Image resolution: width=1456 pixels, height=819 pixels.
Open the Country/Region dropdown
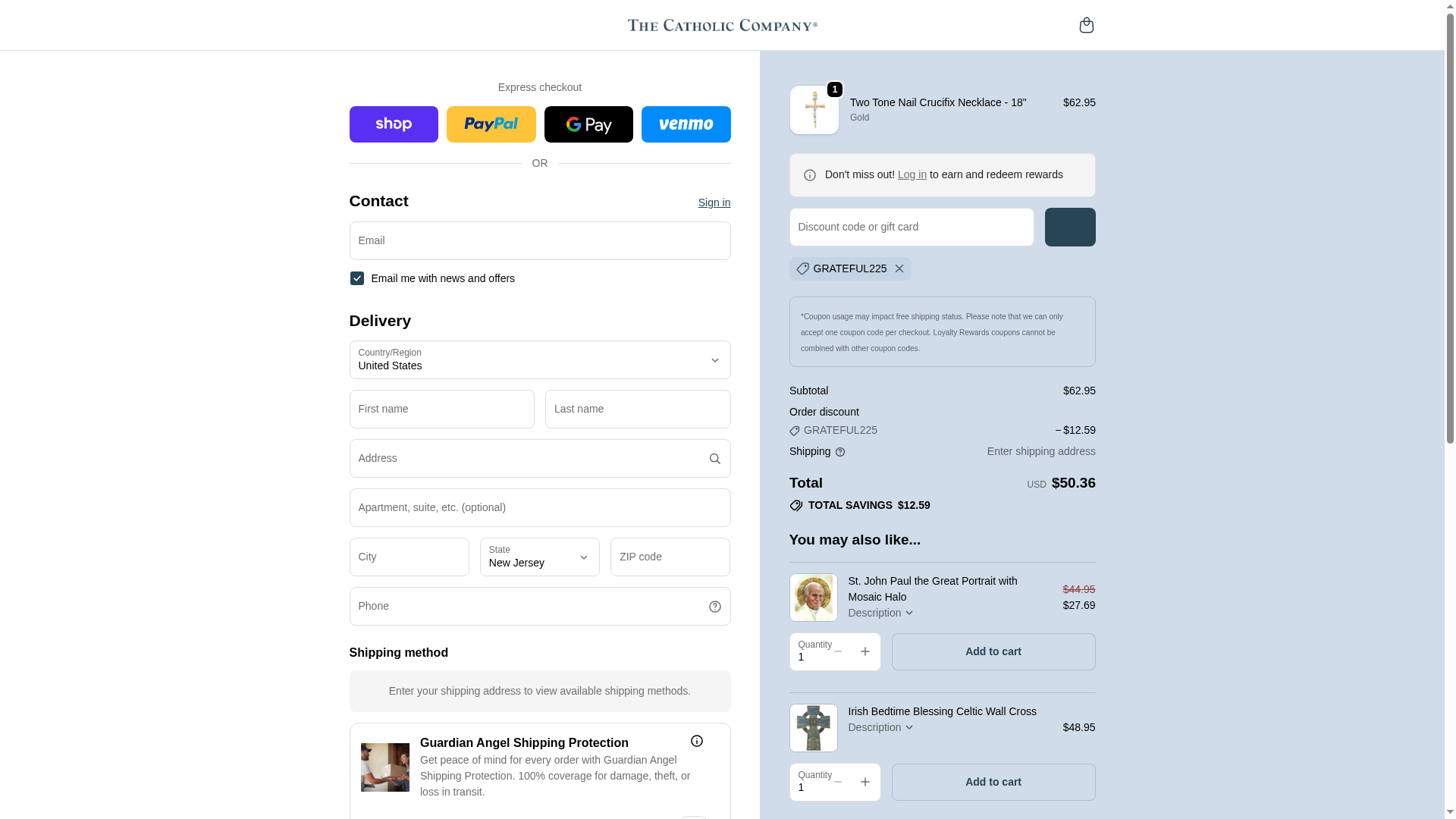[540, 360]
